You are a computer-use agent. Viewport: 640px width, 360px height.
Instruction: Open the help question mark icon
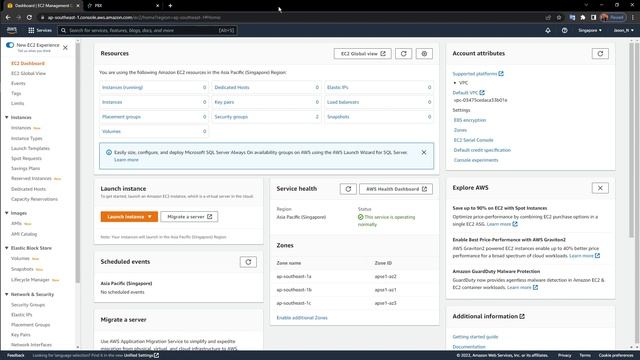tap(564, 30)
